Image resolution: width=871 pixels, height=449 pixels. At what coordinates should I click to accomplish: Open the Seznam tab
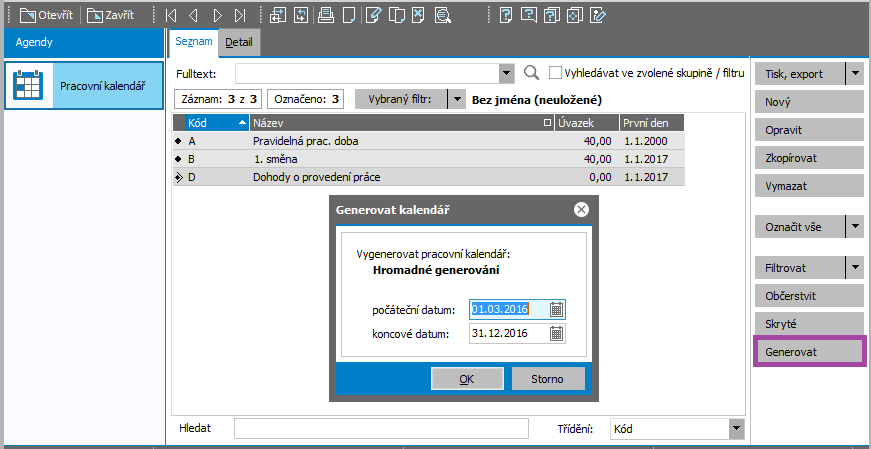tap(192, 42)
